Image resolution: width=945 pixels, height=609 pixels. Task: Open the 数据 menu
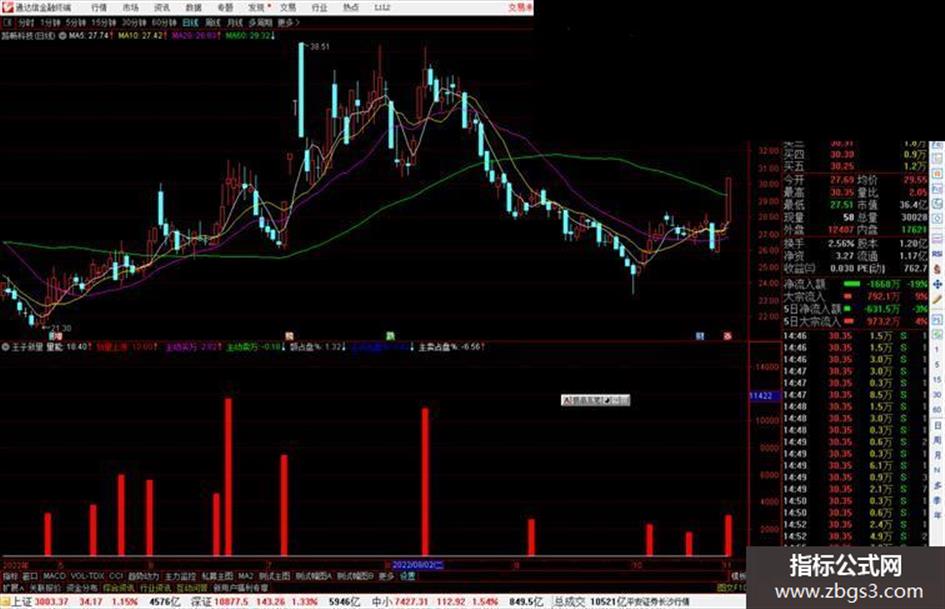193,8
